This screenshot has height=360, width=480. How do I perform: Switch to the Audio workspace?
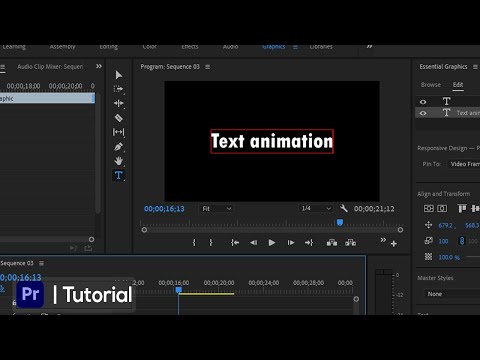tap(230, 47)
